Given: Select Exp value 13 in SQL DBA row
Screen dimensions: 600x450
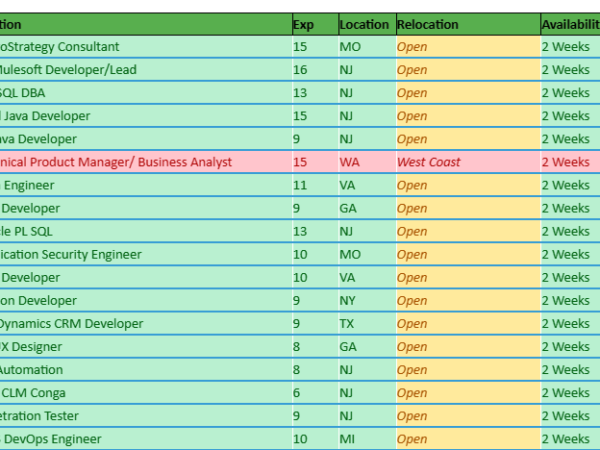Looking at the screenshot, I should 315,93.
